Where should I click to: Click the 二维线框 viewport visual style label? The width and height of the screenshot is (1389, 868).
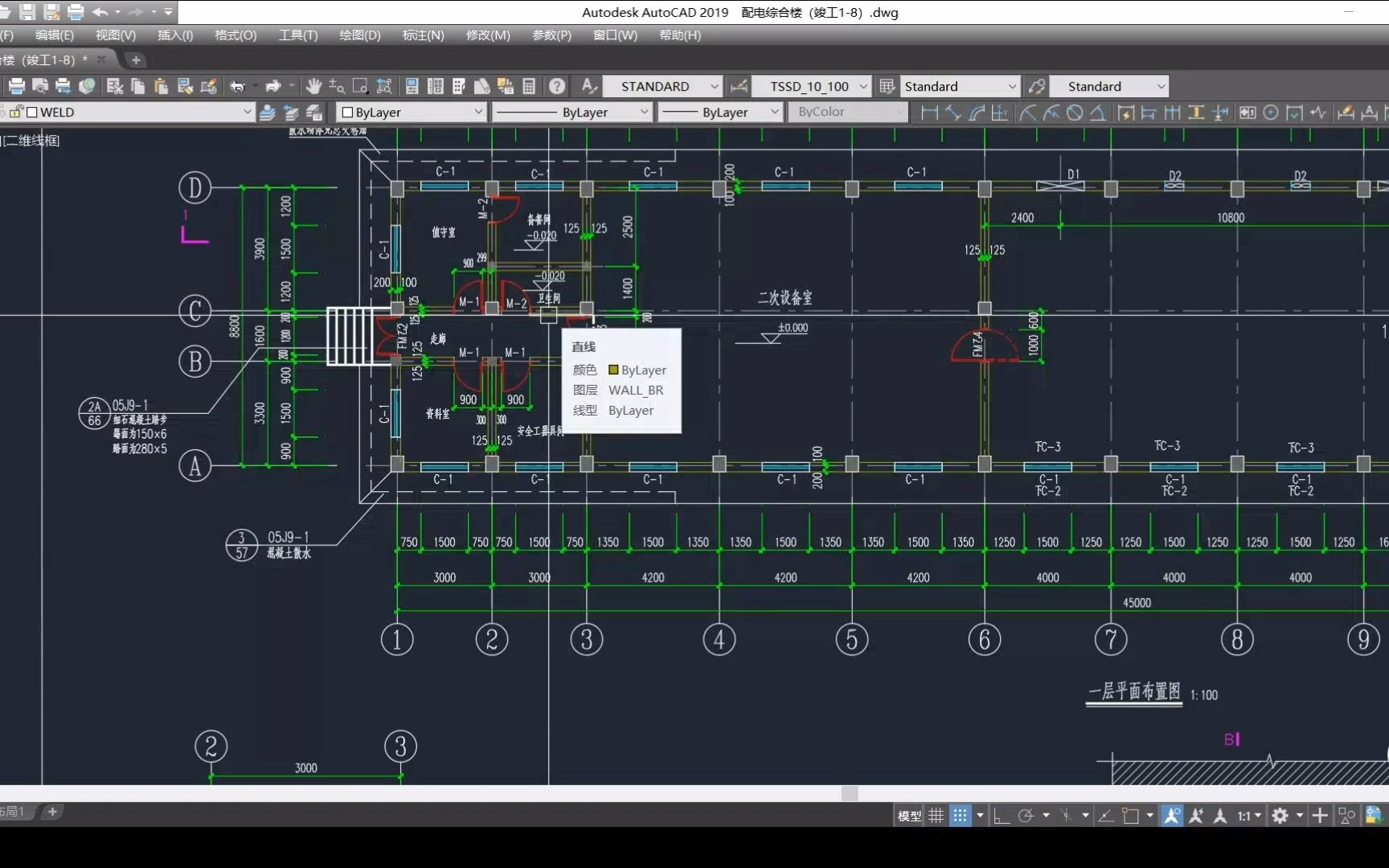pos(33,141)
